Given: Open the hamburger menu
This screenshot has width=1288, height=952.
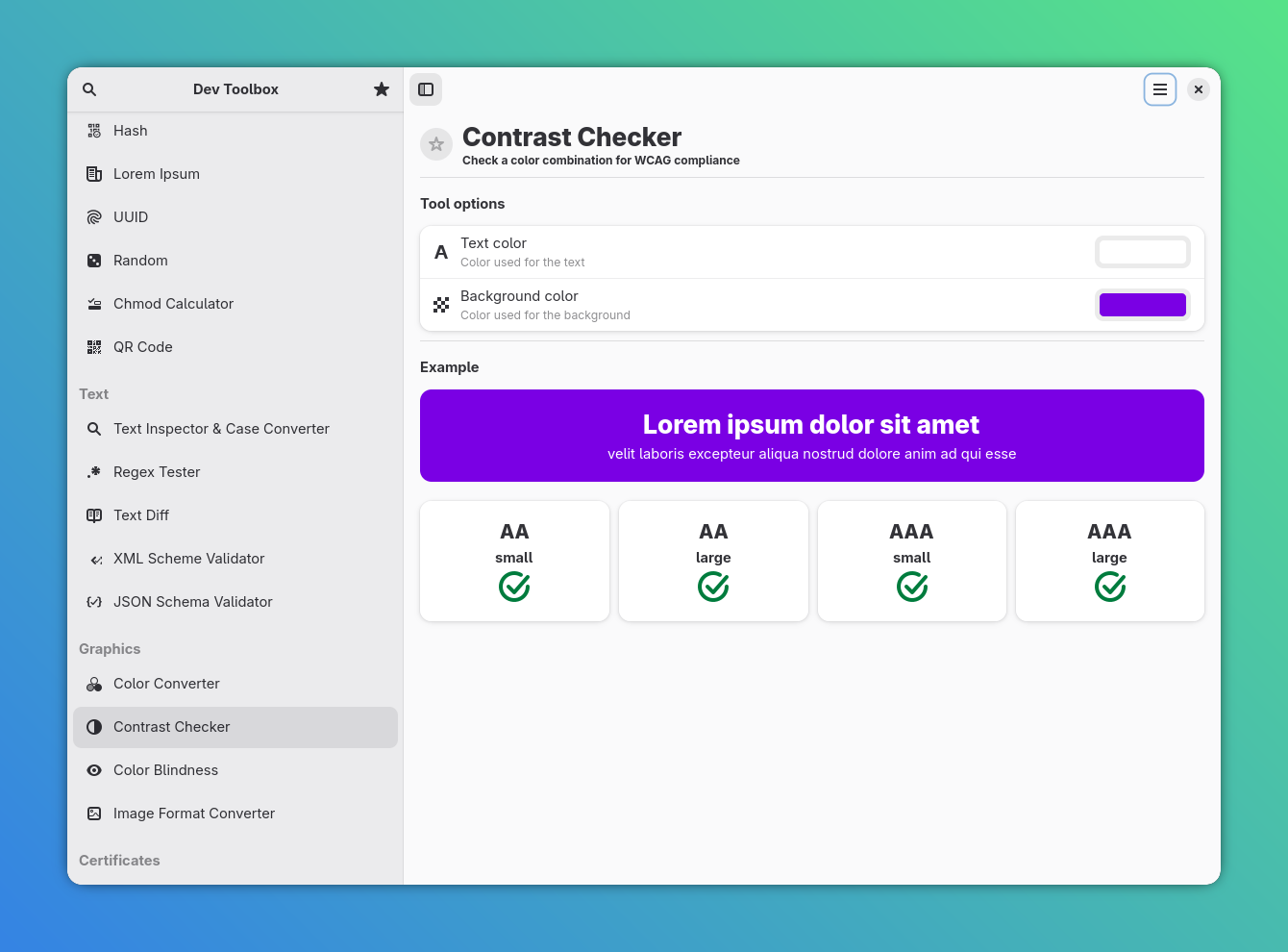Looking at the screenshot, I should [1160, 88].
